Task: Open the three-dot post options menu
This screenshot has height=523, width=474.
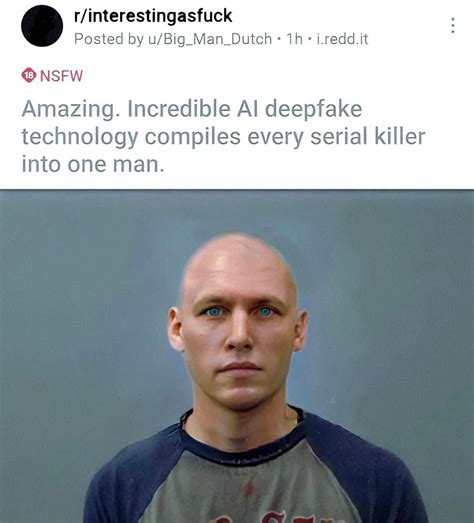Action: coord(452,25)
